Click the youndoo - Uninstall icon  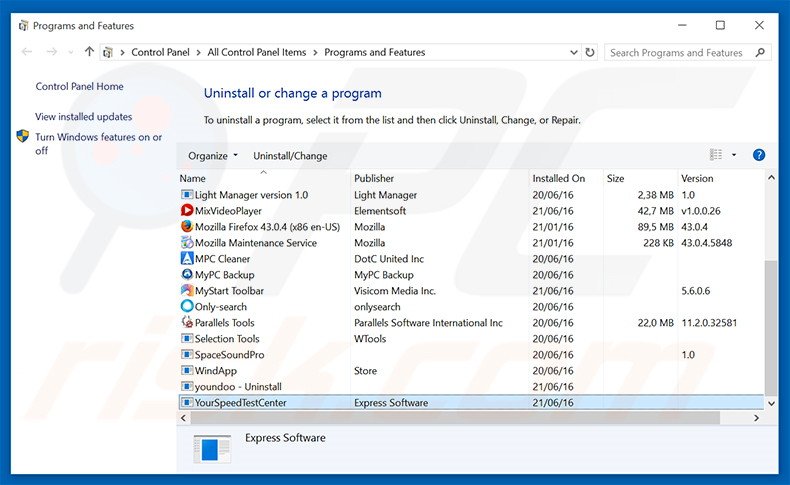pyautogui.click(x=186, y=387)
